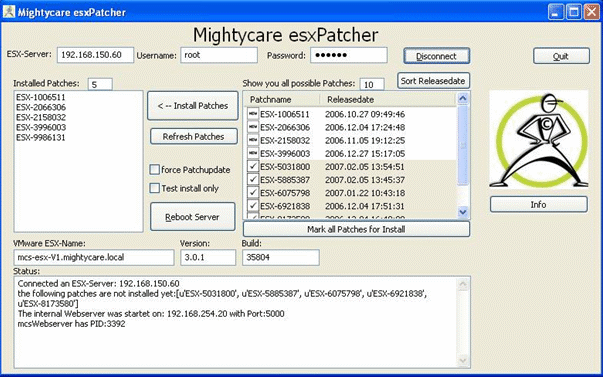Click patch name ESX-6921838 in table
604x377 pixels.
(x=285, y=206)
